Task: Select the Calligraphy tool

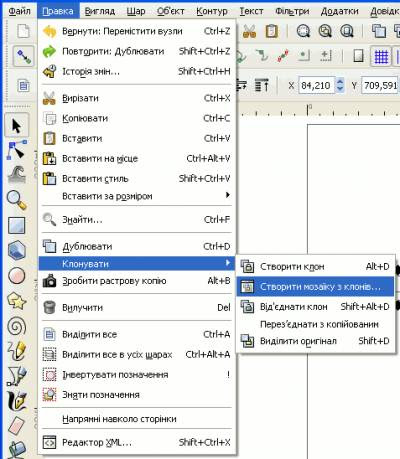Action: pyautogui.click(x=16, y=400)
